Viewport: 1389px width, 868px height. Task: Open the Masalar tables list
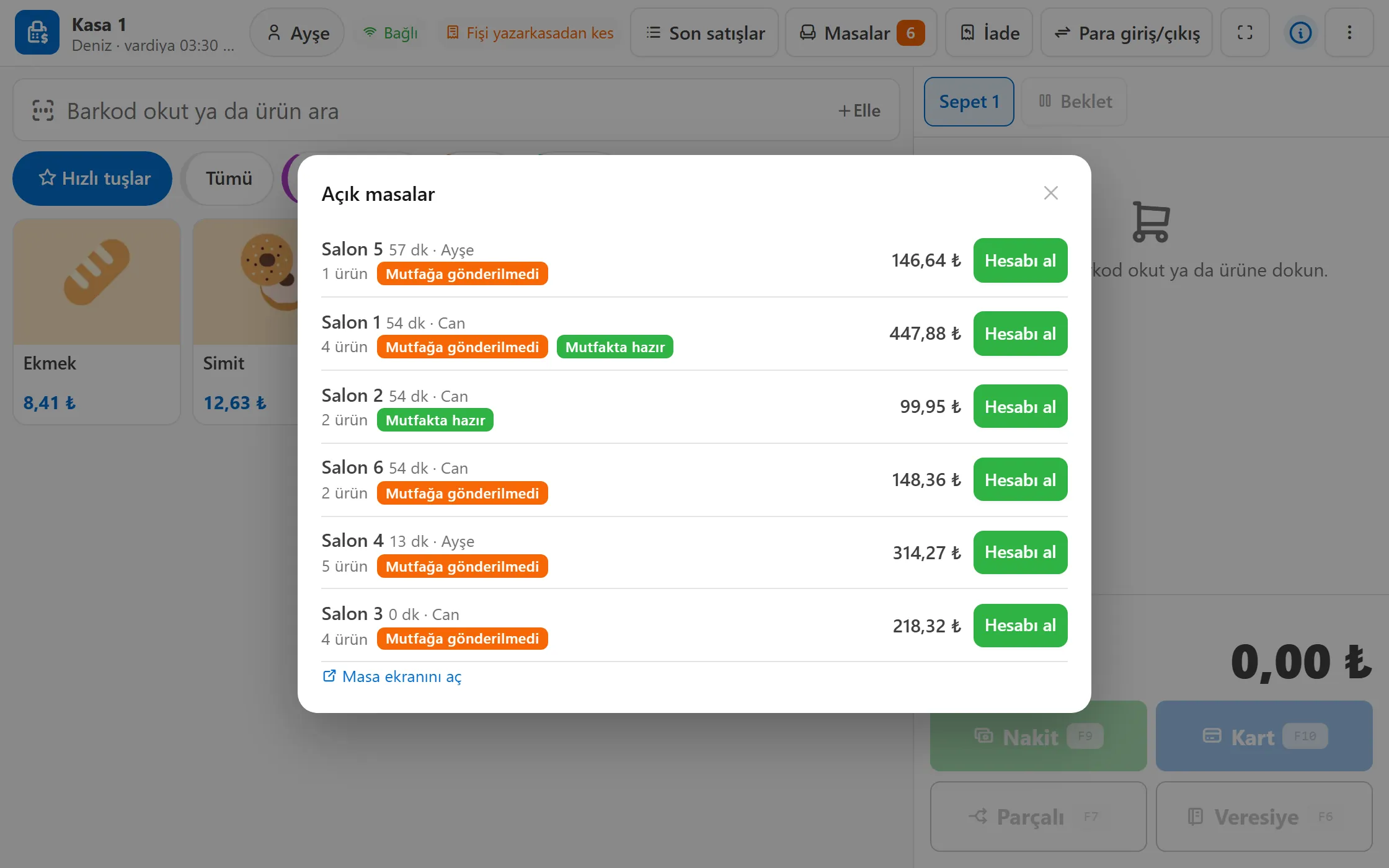click(861, 33)
